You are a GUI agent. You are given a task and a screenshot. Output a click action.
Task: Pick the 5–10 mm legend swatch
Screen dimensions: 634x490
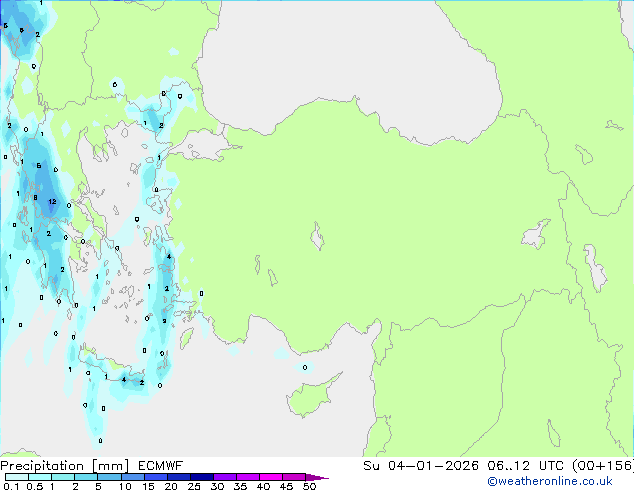click(109, 477)
